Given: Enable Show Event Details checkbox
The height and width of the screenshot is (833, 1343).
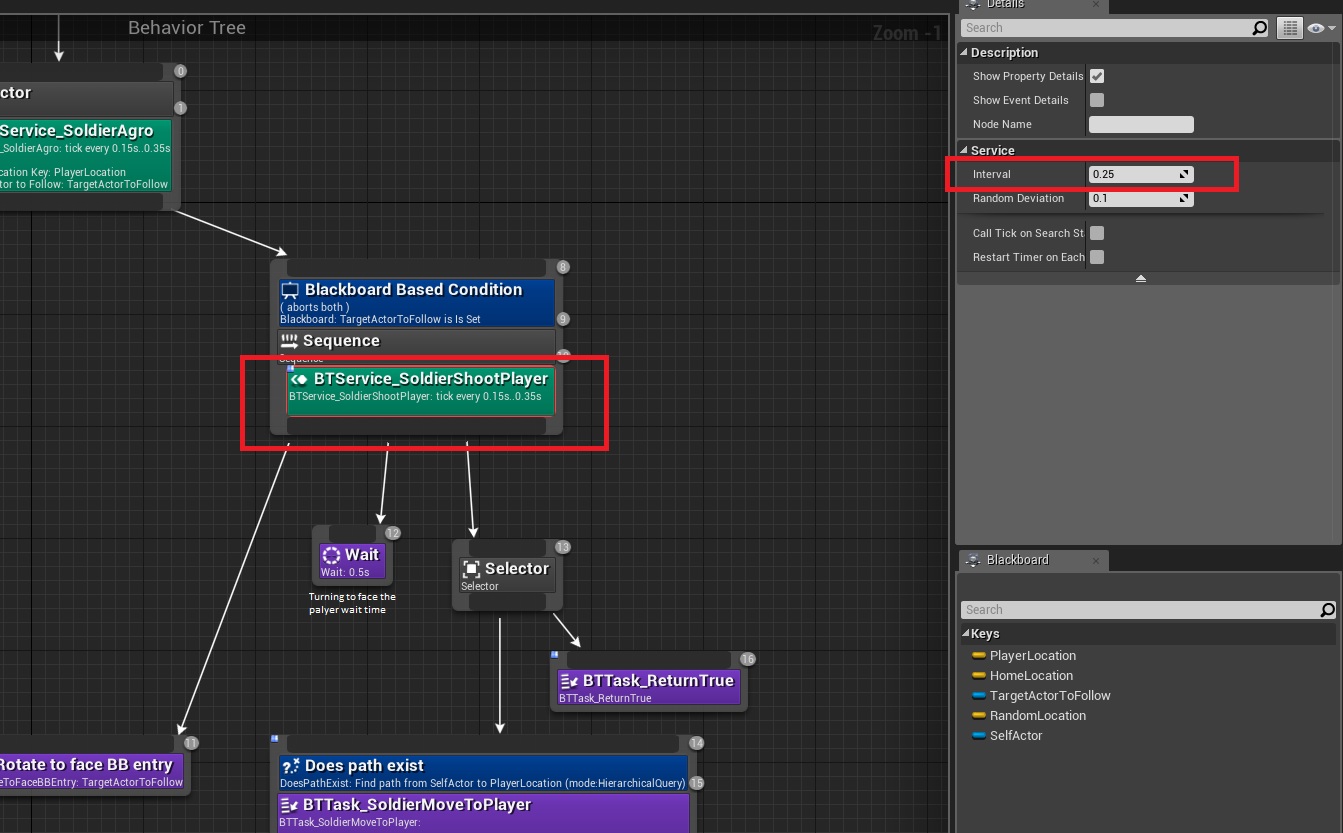Looking at the screenshot, I should point(1097,100).
